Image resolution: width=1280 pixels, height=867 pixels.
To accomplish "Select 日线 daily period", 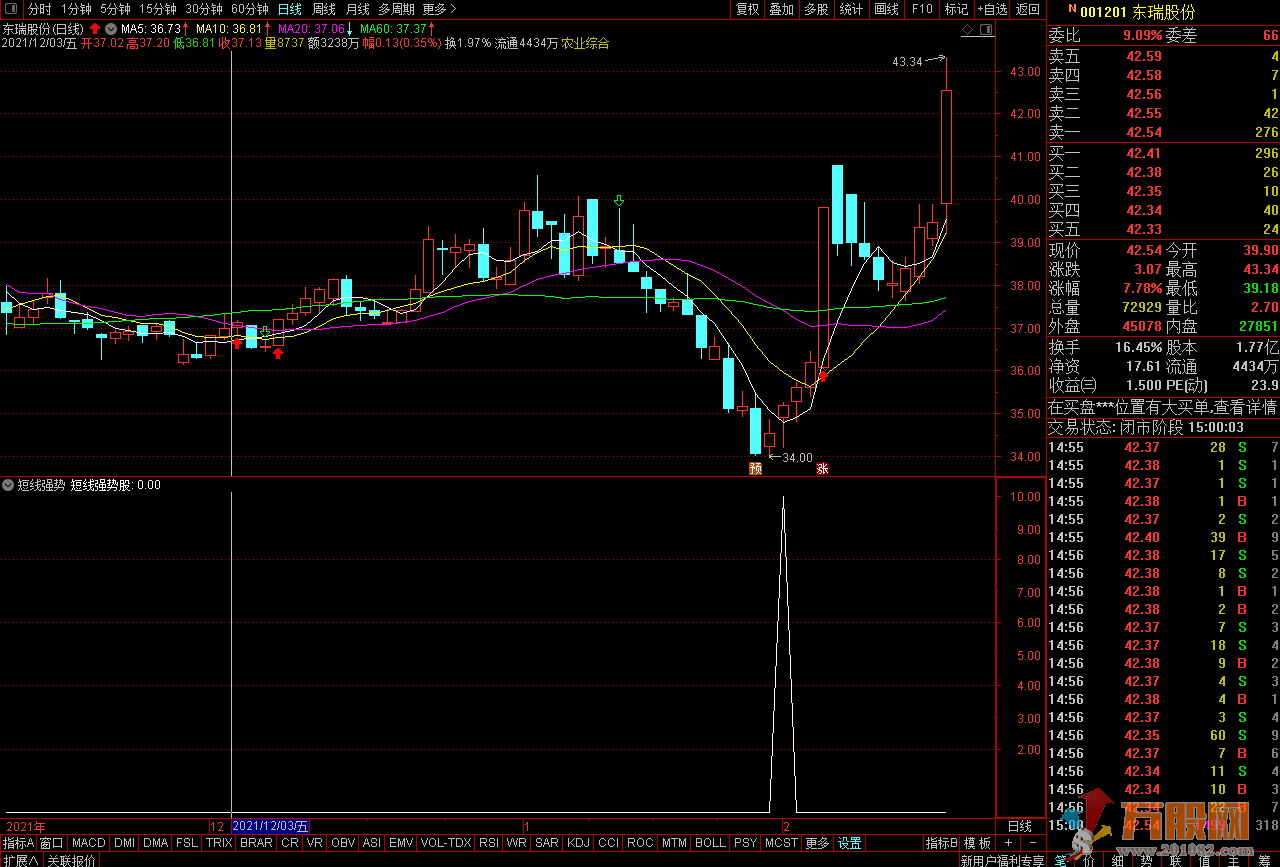I will coord(290,9).
